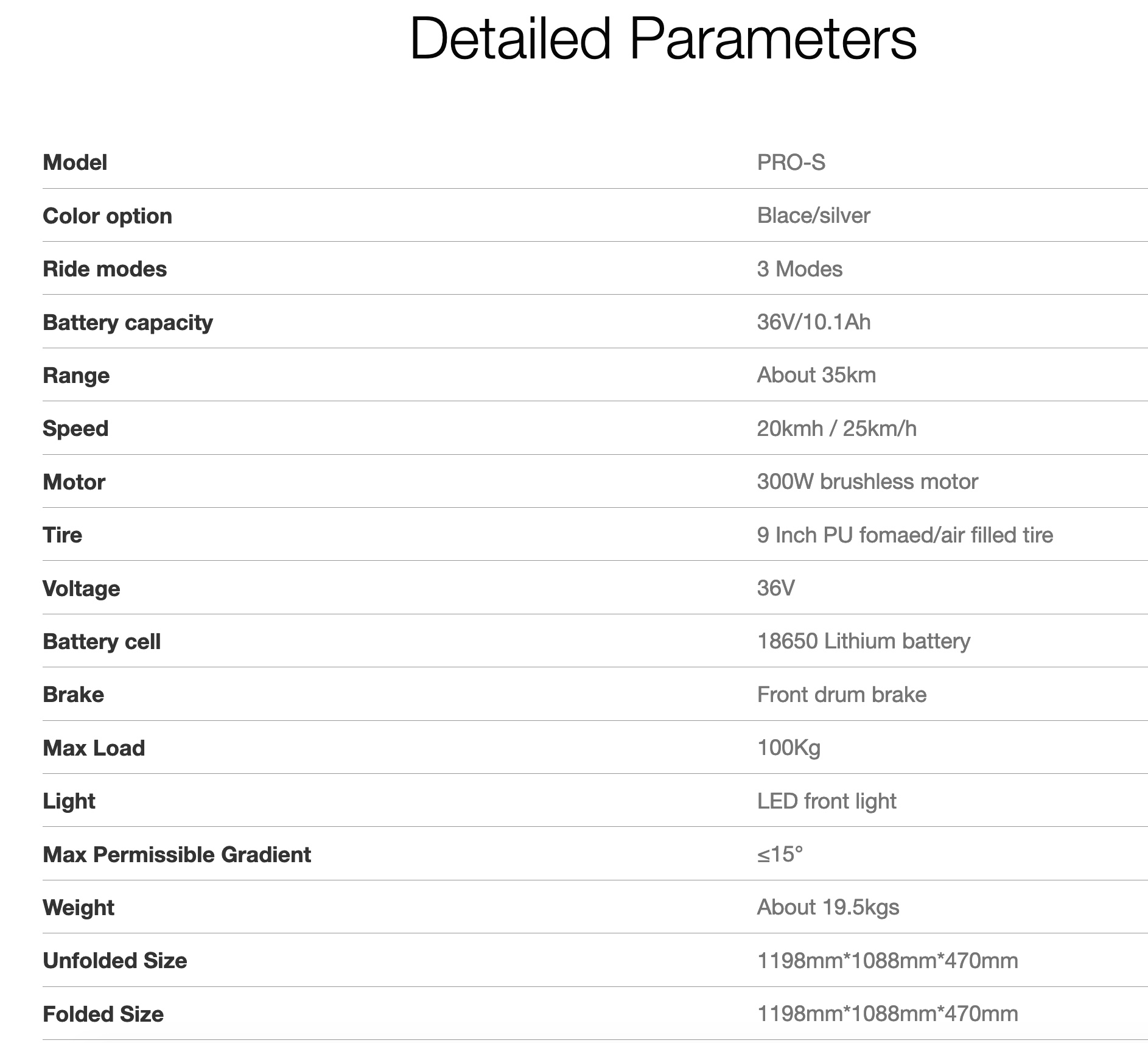Image resolution: width=1148 pixels, height=1043 pixels.
Task: Click the Folded Size dimensions value
Action: click(x=887, y=1014)
